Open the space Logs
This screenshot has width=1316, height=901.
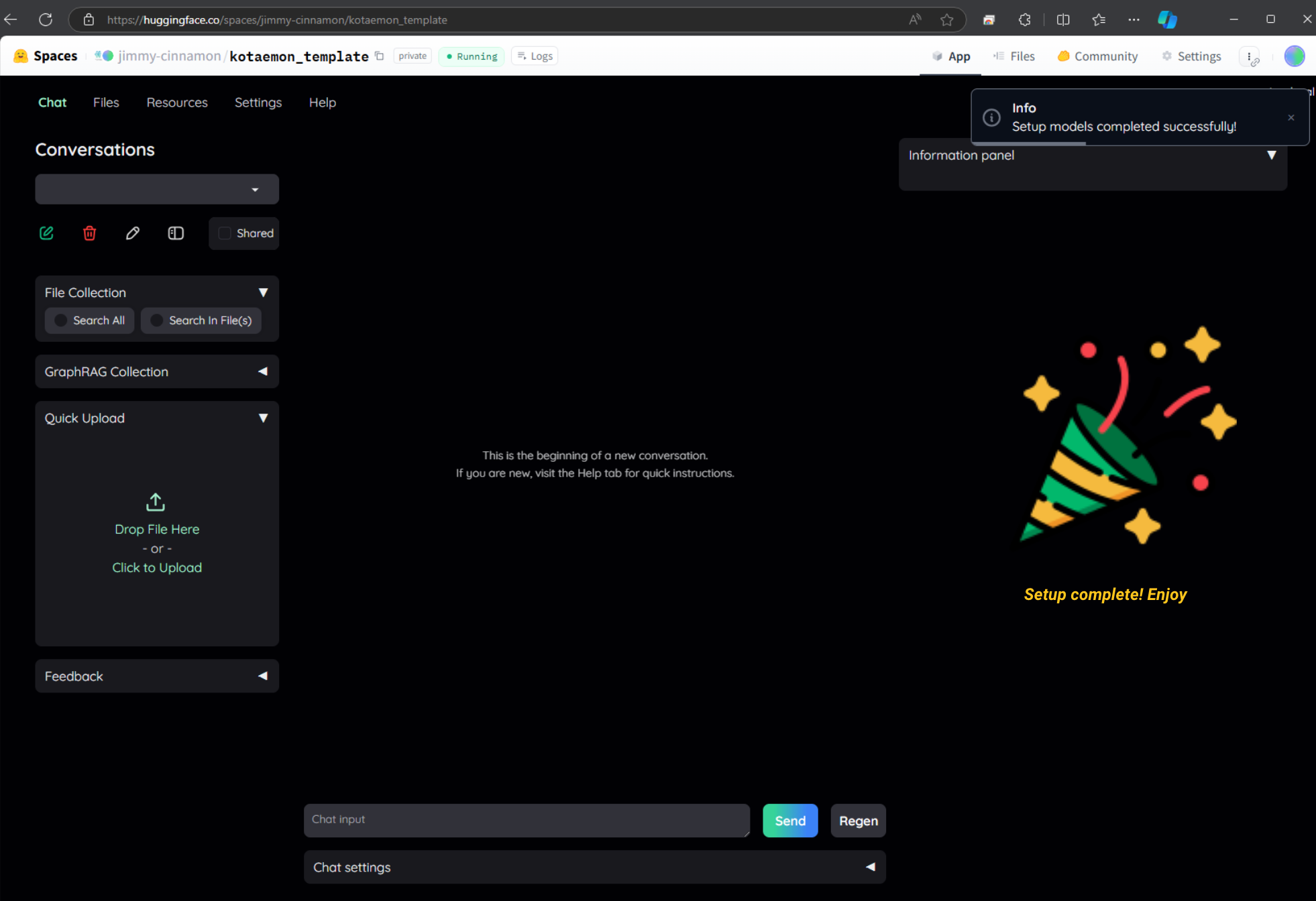[x=535, y=56]
